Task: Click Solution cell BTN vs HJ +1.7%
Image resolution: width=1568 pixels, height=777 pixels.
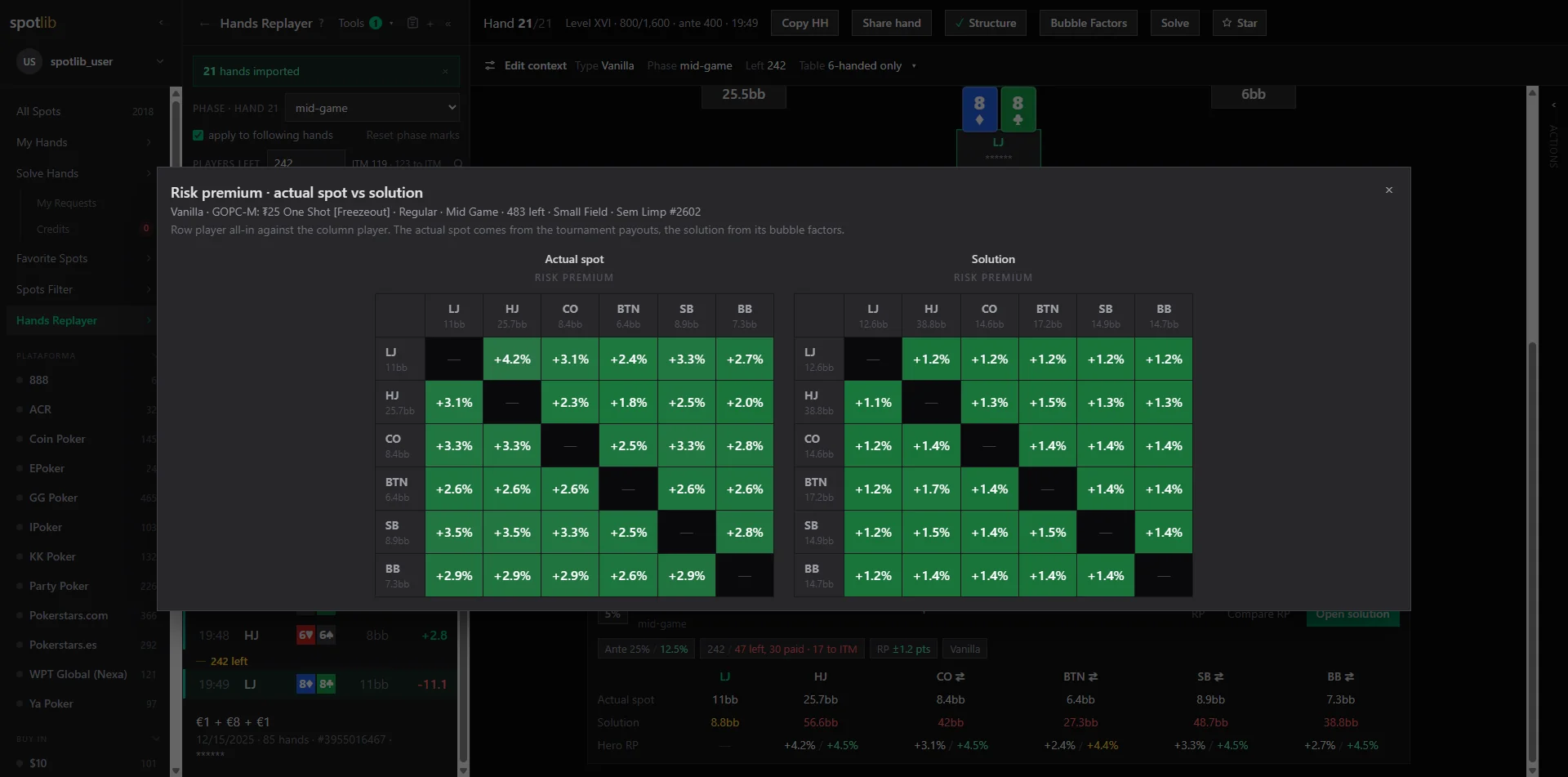Action: point(931,489)
